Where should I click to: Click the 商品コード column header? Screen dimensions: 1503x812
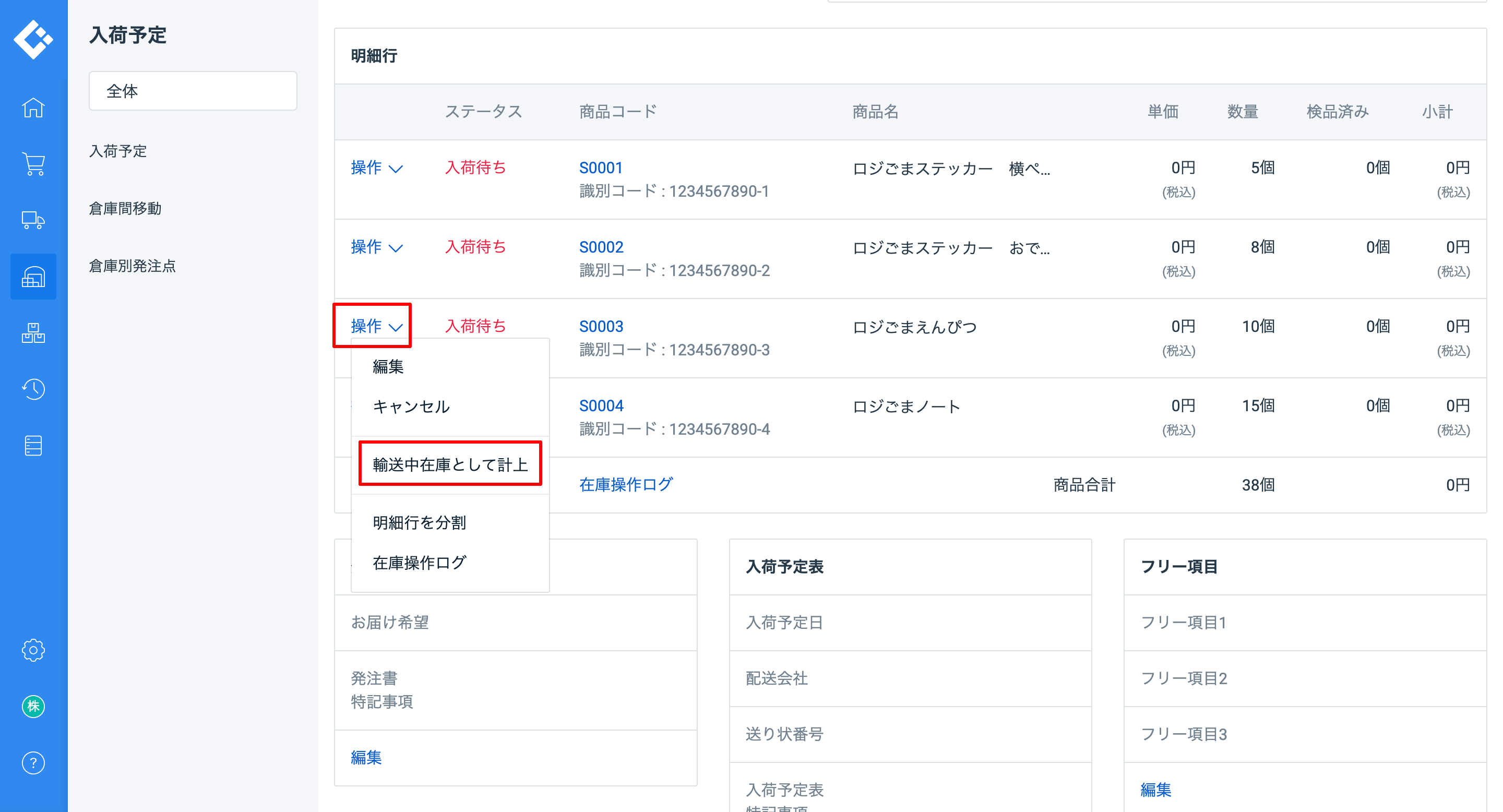tap(618, 112)
